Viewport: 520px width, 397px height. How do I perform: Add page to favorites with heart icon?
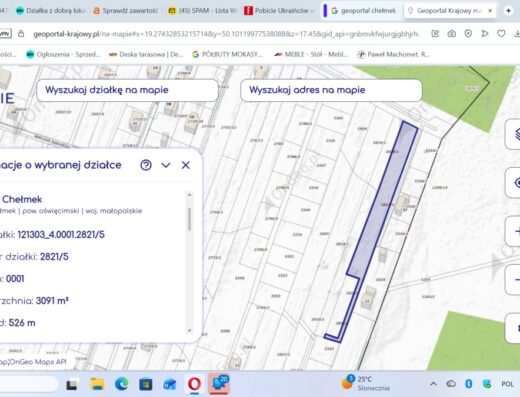click(x=501, y=34)
